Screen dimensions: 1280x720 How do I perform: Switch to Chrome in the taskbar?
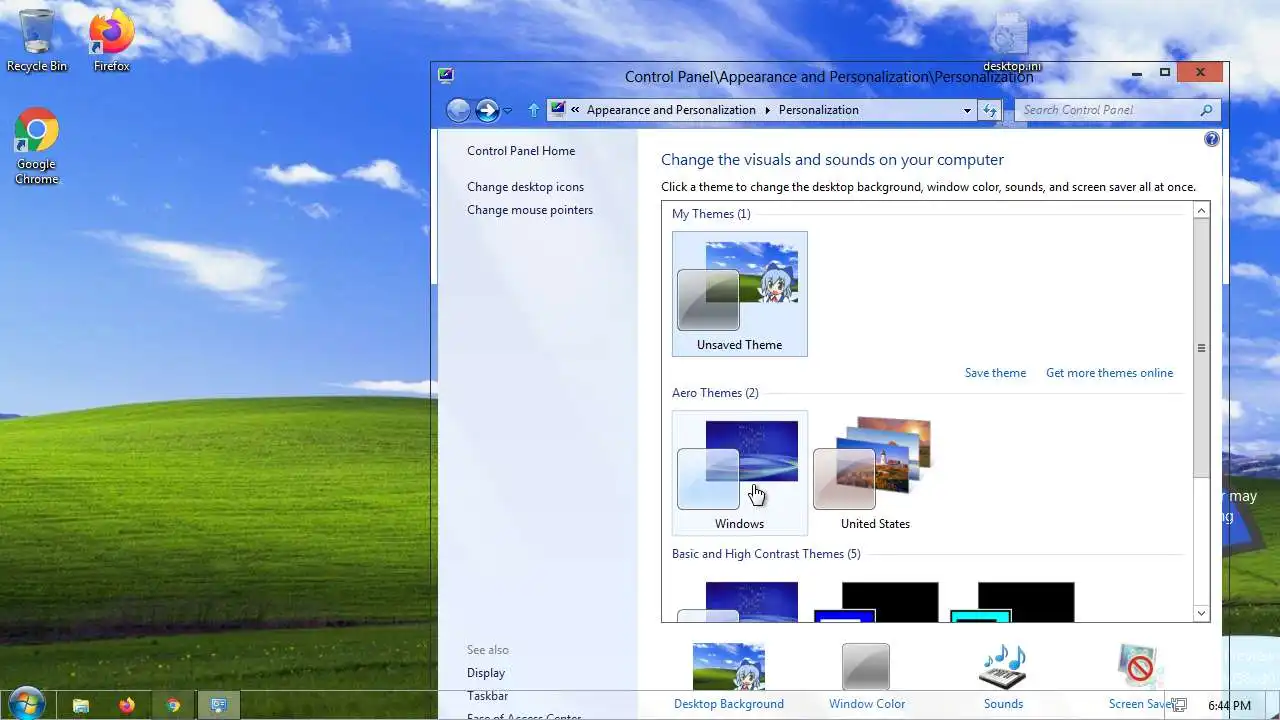(x=173, y=705)
